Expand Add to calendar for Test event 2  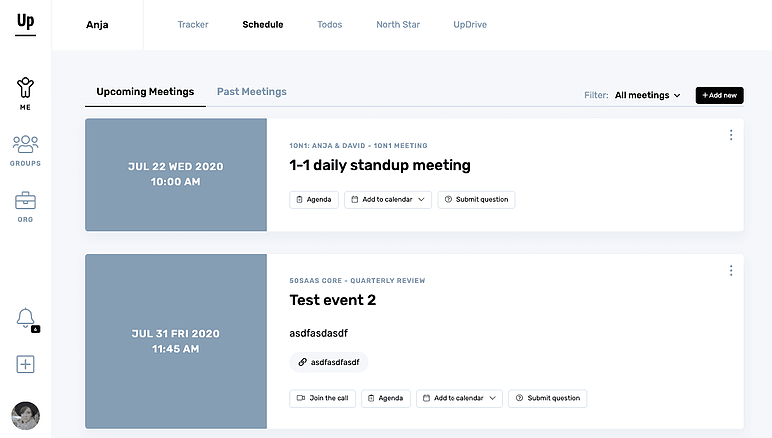pyautogui.click(x=459, y=398)
